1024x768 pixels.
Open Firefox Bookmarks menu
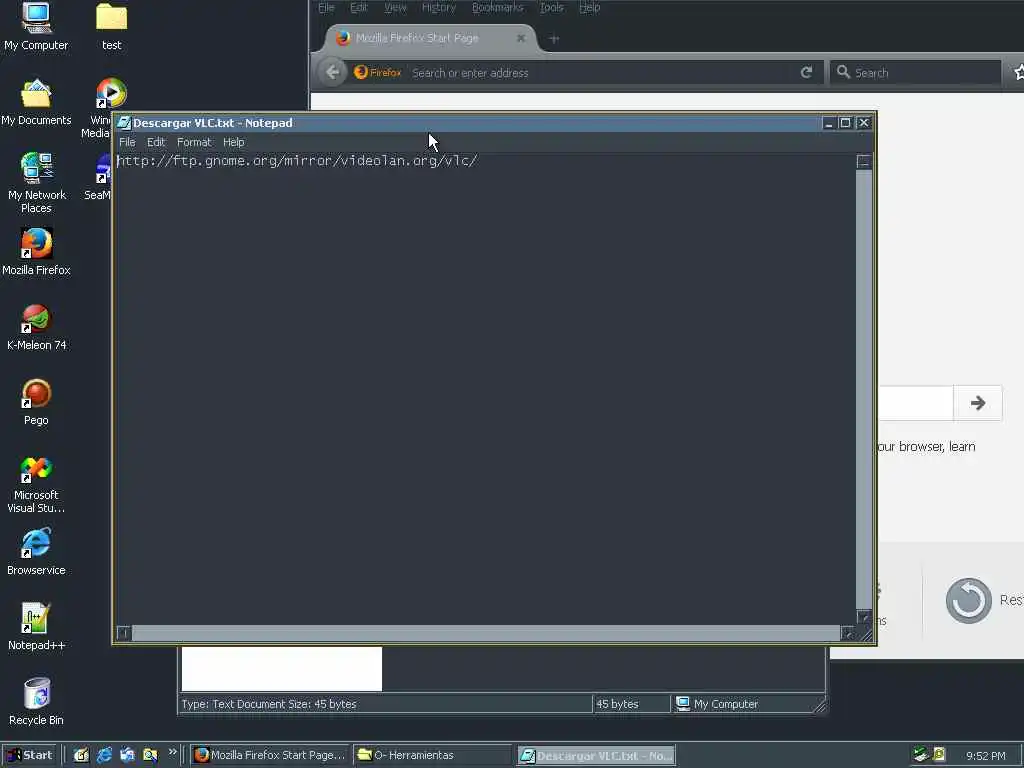[497, 7]
